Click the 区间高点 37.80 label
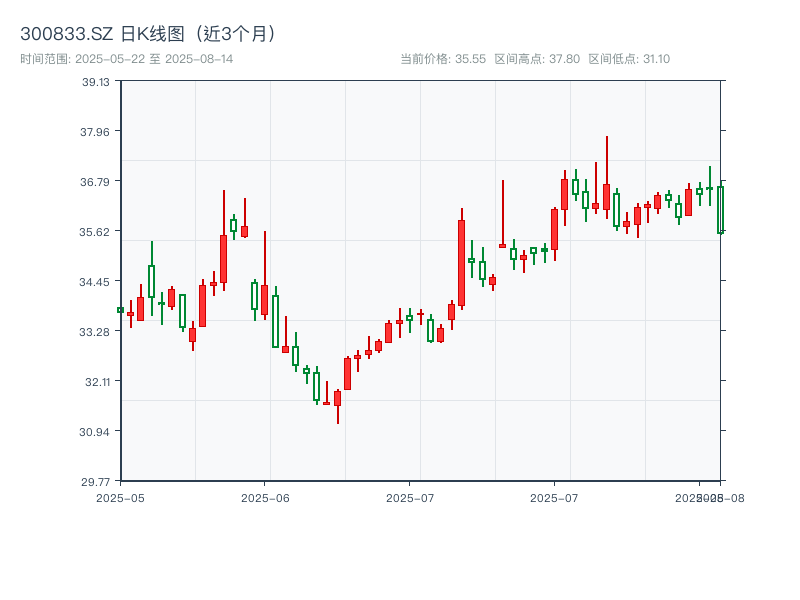Image resolution: width=800 pixels, height=600 pixels. pyautogui.click(x=537, y=59)
